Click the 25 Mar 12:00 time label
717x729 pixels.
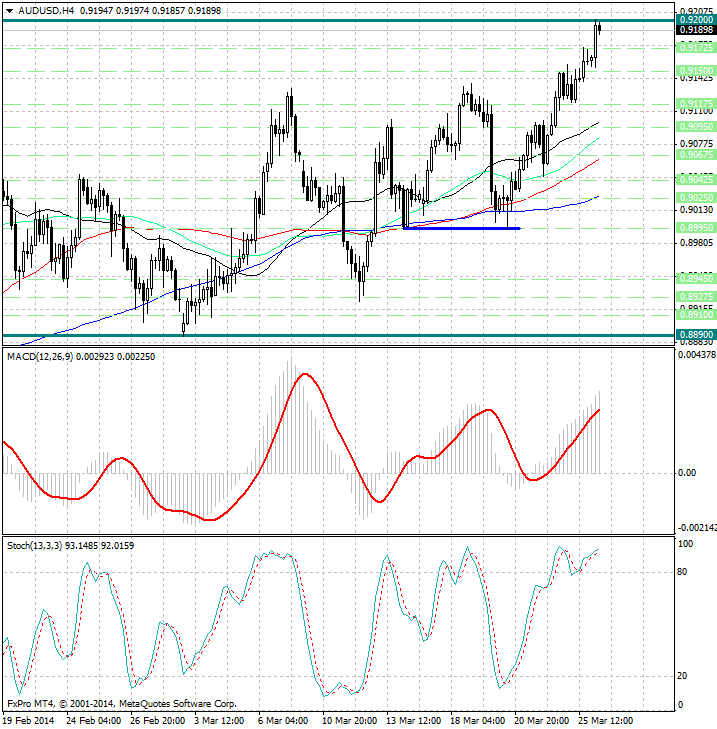point(605,721)
